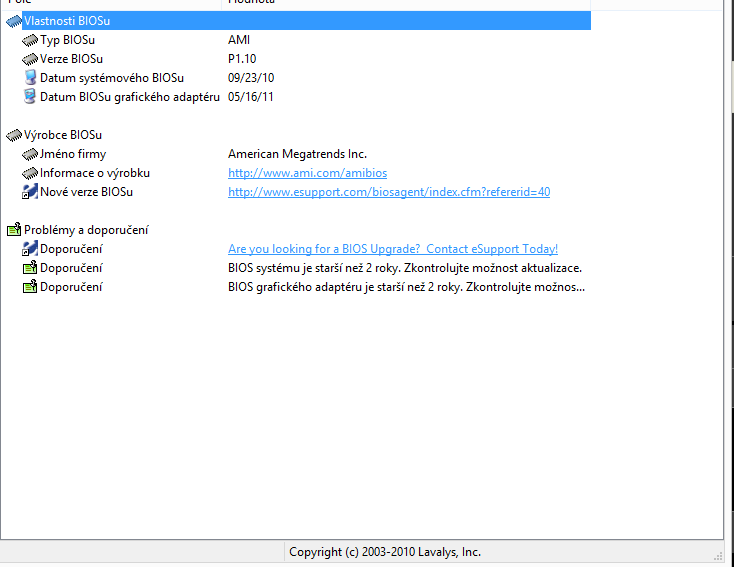Click the icon next to Informace o výrobku

[x=30, y=173]
